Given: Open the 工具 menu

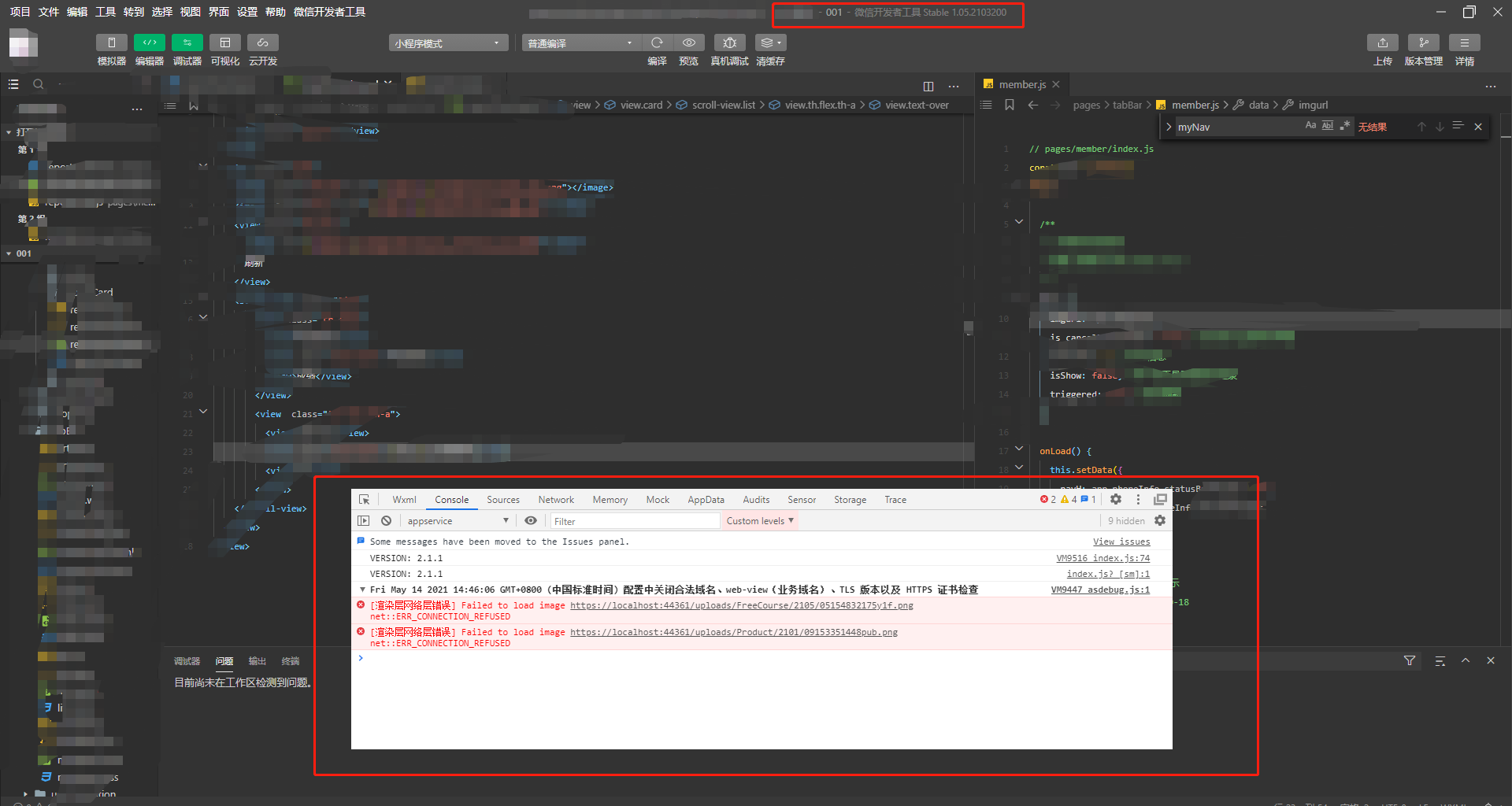Looking at the screenshot, I should (106, 12).
